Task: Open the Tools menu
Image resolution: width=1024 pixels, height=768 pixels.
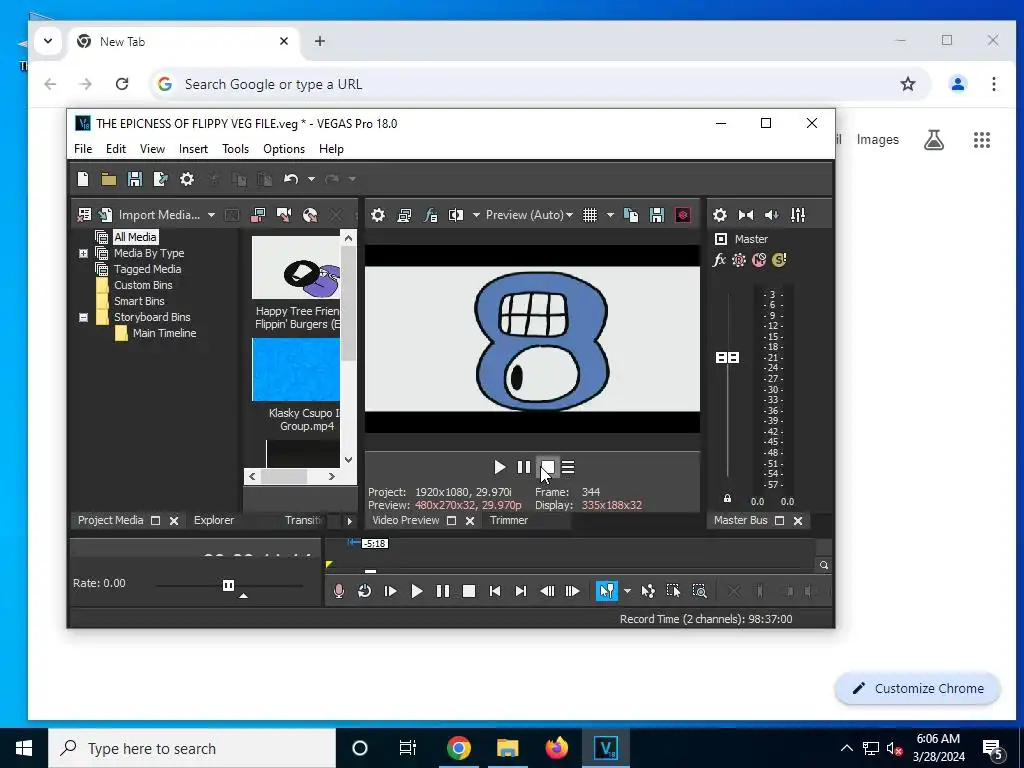Action: [235, 149]
